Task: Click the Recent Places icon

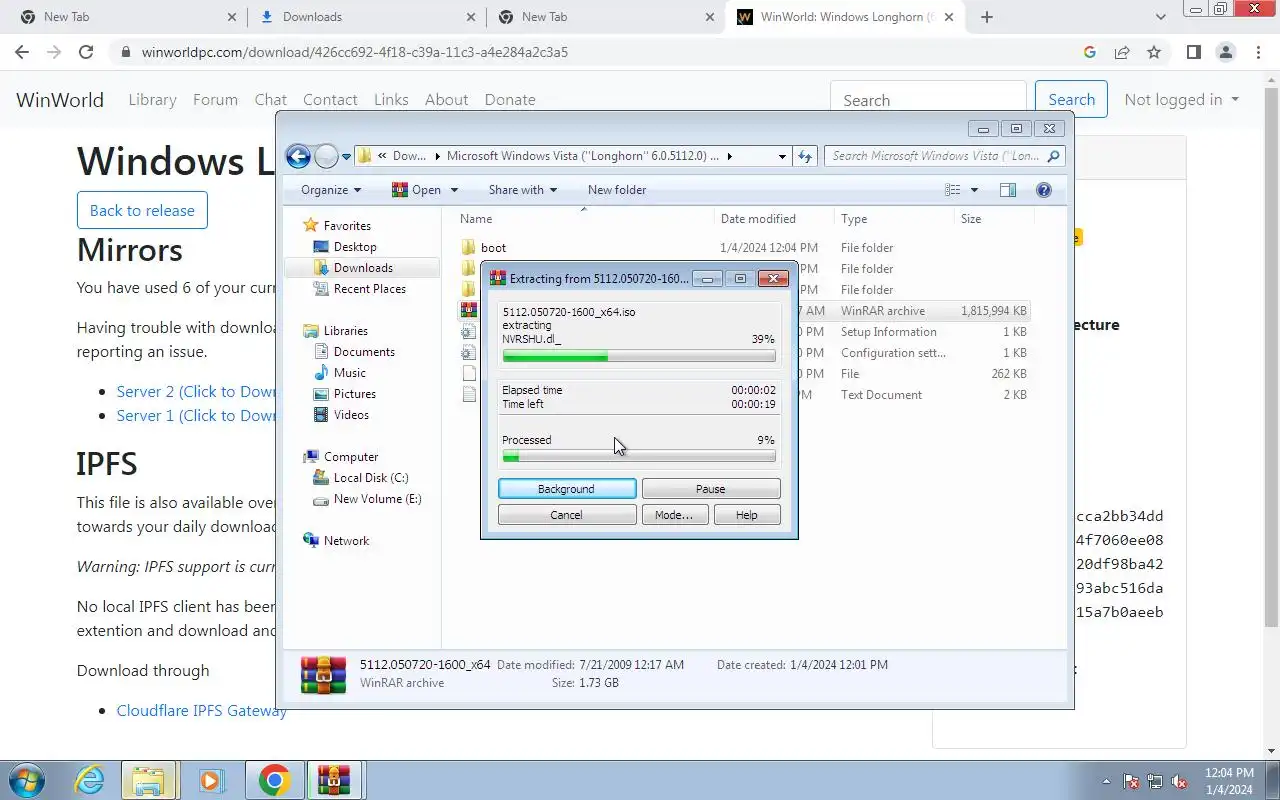Action: coord(321,289)
